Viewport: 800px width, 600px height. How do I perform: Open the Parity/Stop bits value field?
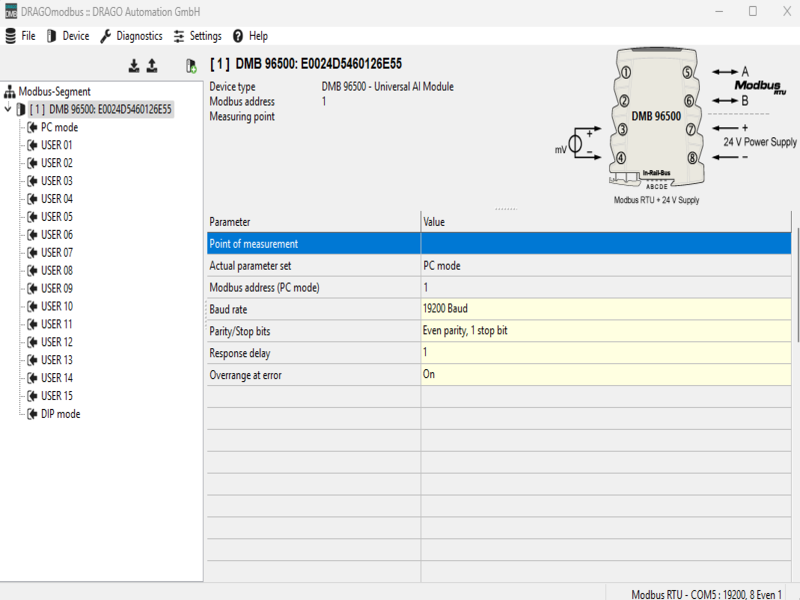pyautogui.click(x=606, y=331)
